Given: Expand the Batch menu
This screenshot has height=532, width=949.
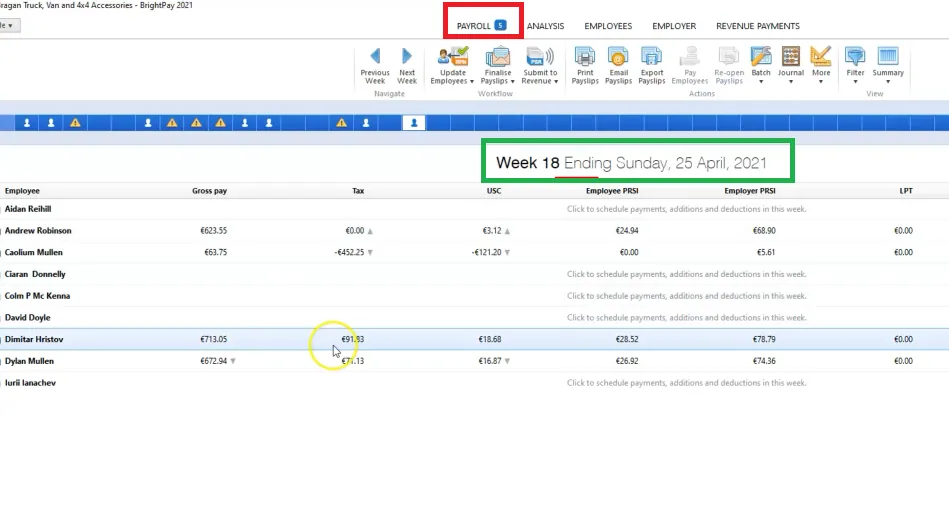Looking at the screenshot, I should coord(761,65).
